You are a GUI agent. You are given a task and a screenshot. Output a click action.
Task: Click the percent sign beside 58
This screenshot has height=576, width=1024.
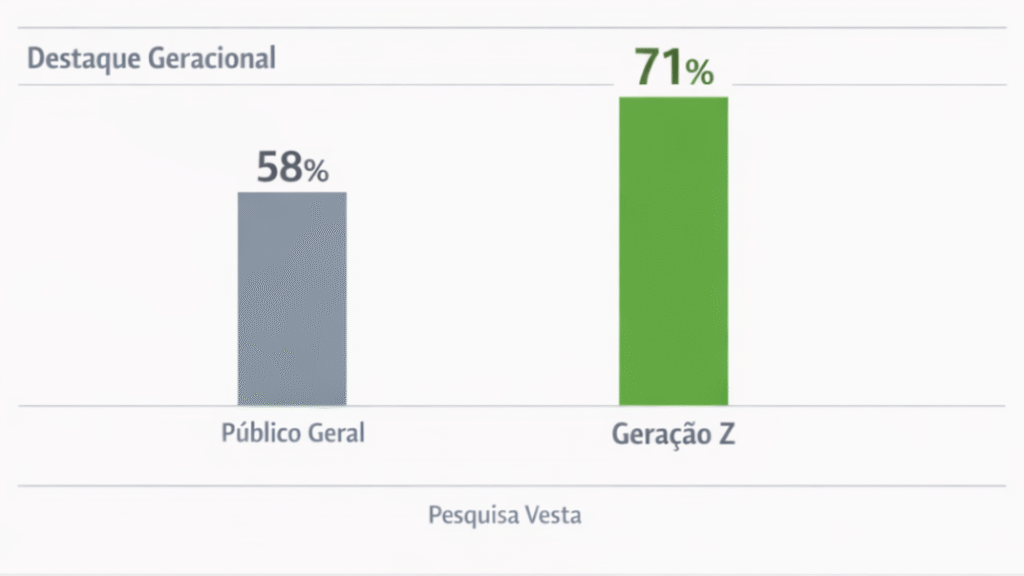coord(317,172)
